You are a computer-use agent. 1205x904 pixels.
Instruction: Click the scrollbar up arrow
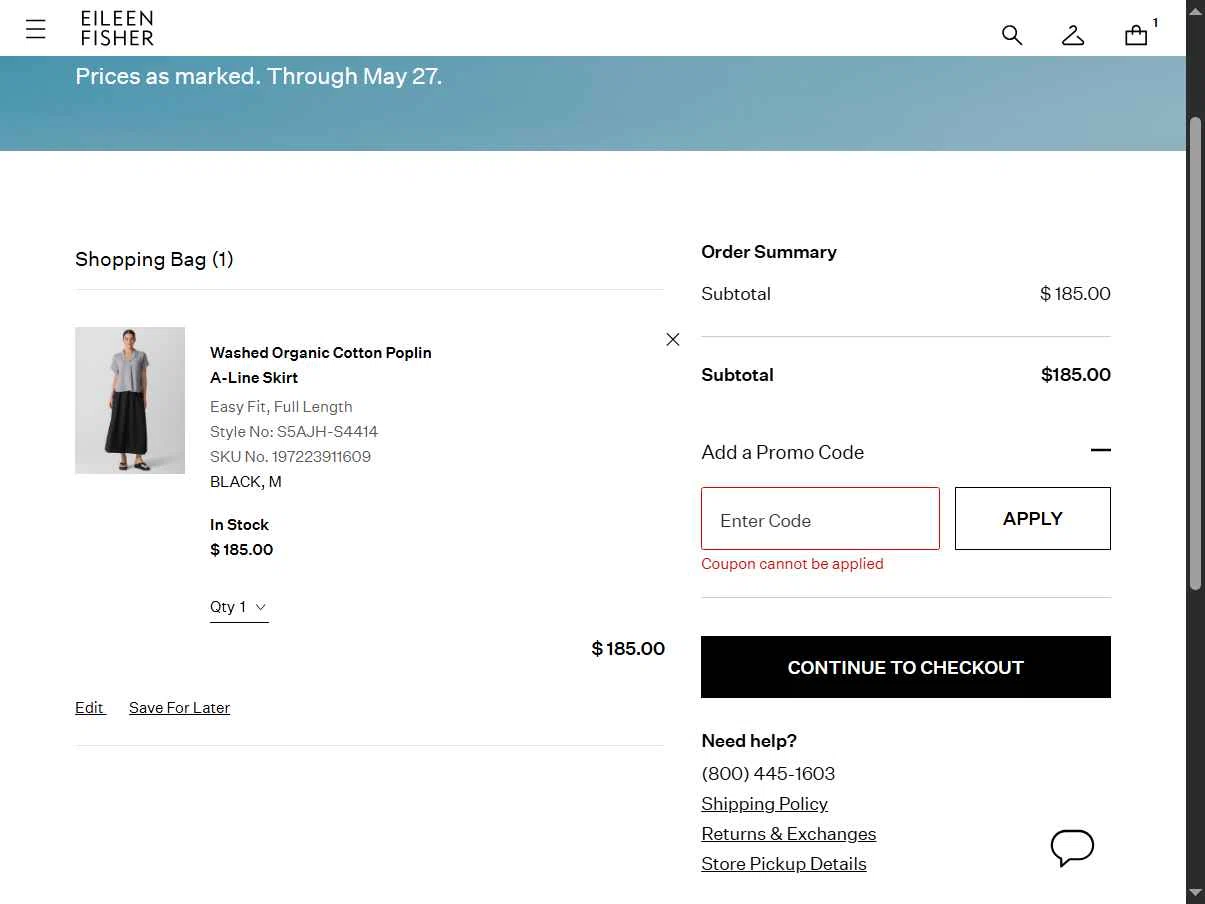point(1195,10)
